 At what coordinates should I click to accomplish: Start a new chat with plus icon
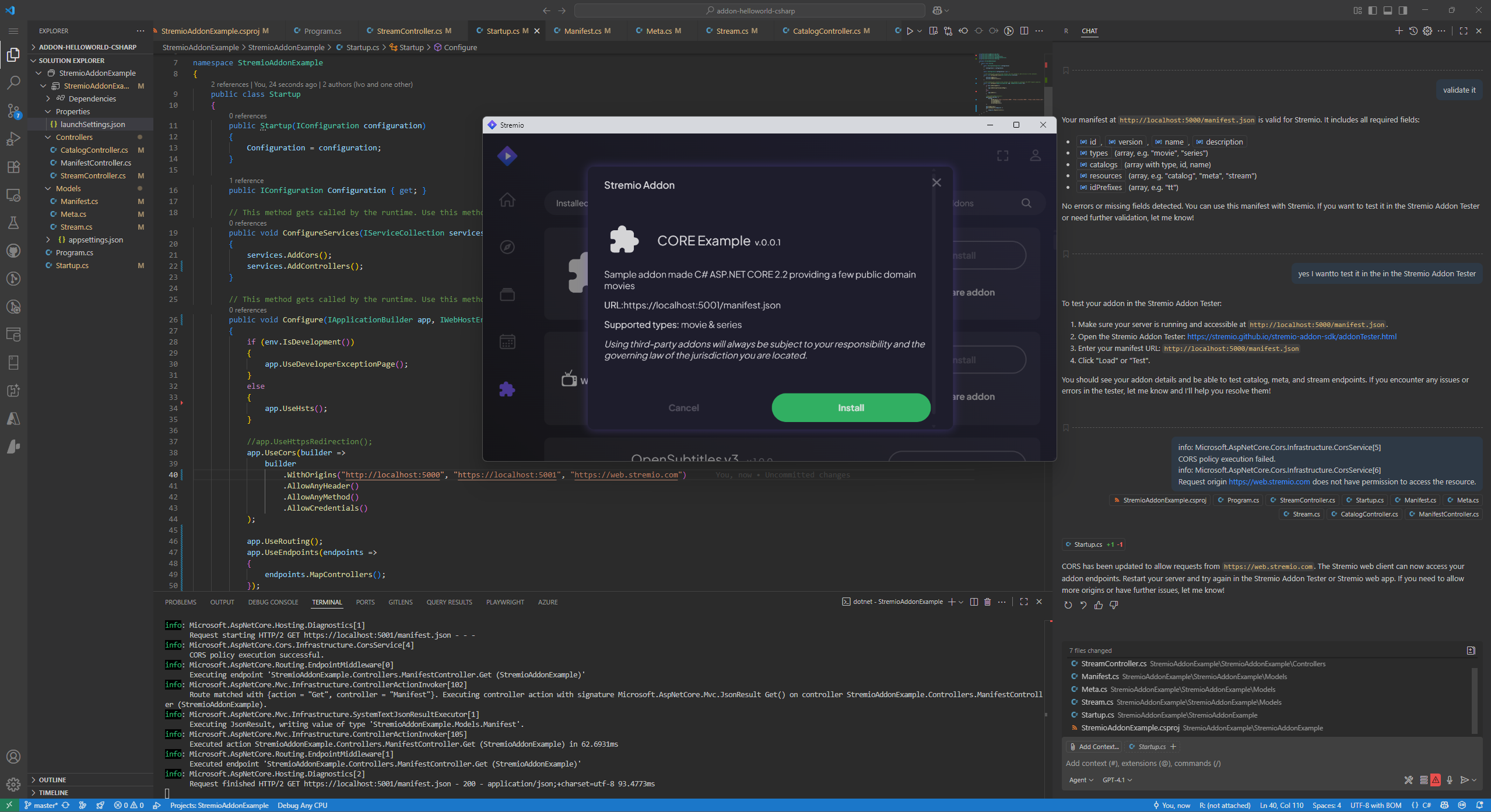[x=1398, y=31]
